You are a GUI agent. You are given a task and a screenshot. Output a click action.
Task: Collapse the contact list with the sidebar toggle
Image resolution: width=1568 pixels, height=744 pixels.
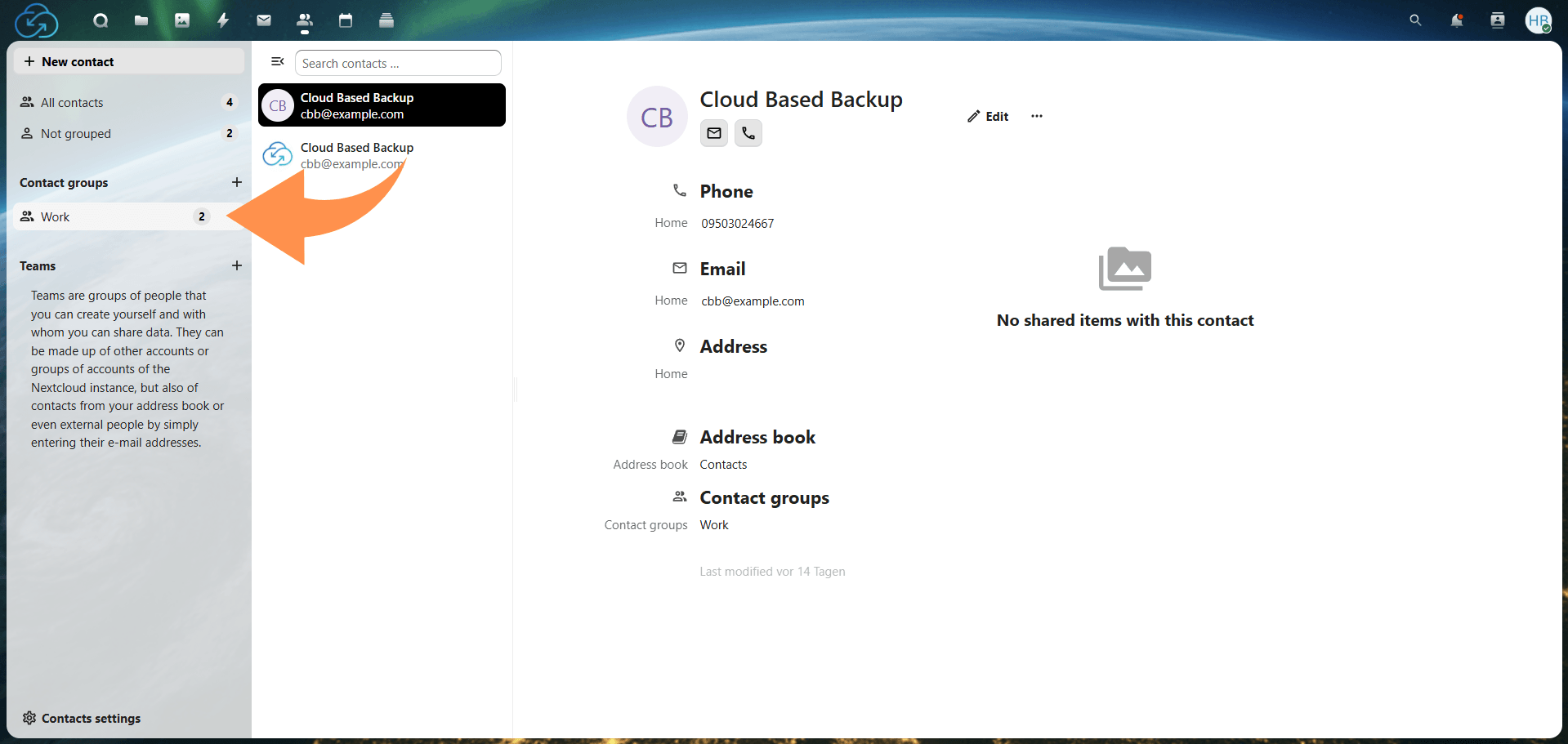(277, 61)
